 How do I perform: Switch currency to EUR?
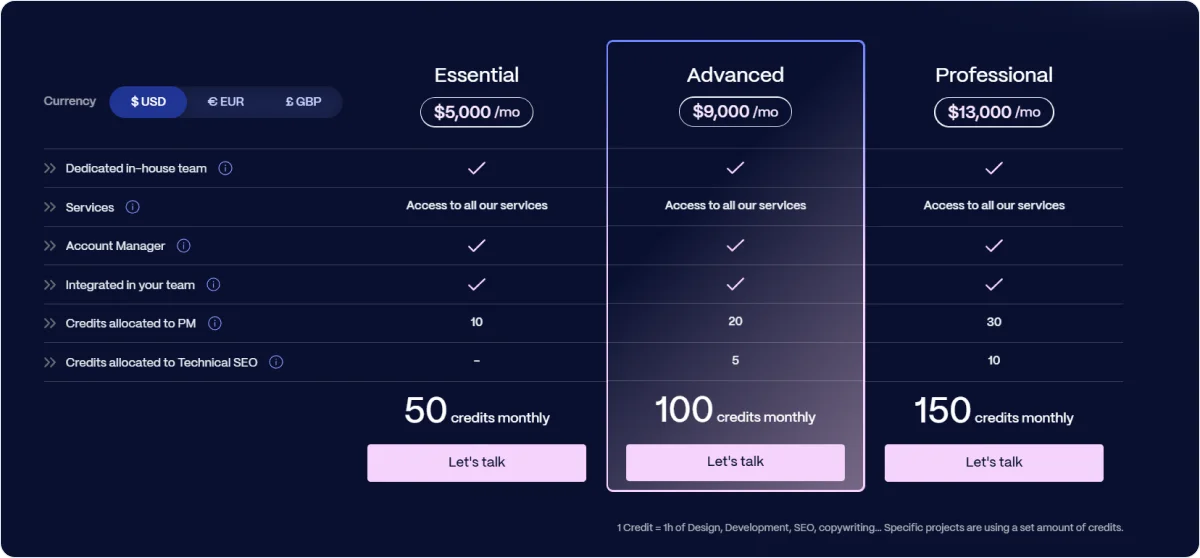click(x=226, y=102)
